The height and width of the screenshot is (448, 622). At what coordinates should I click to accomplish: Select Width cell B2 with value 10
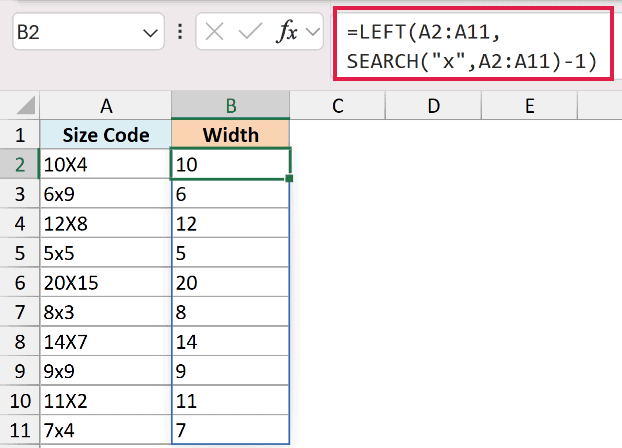230,164
